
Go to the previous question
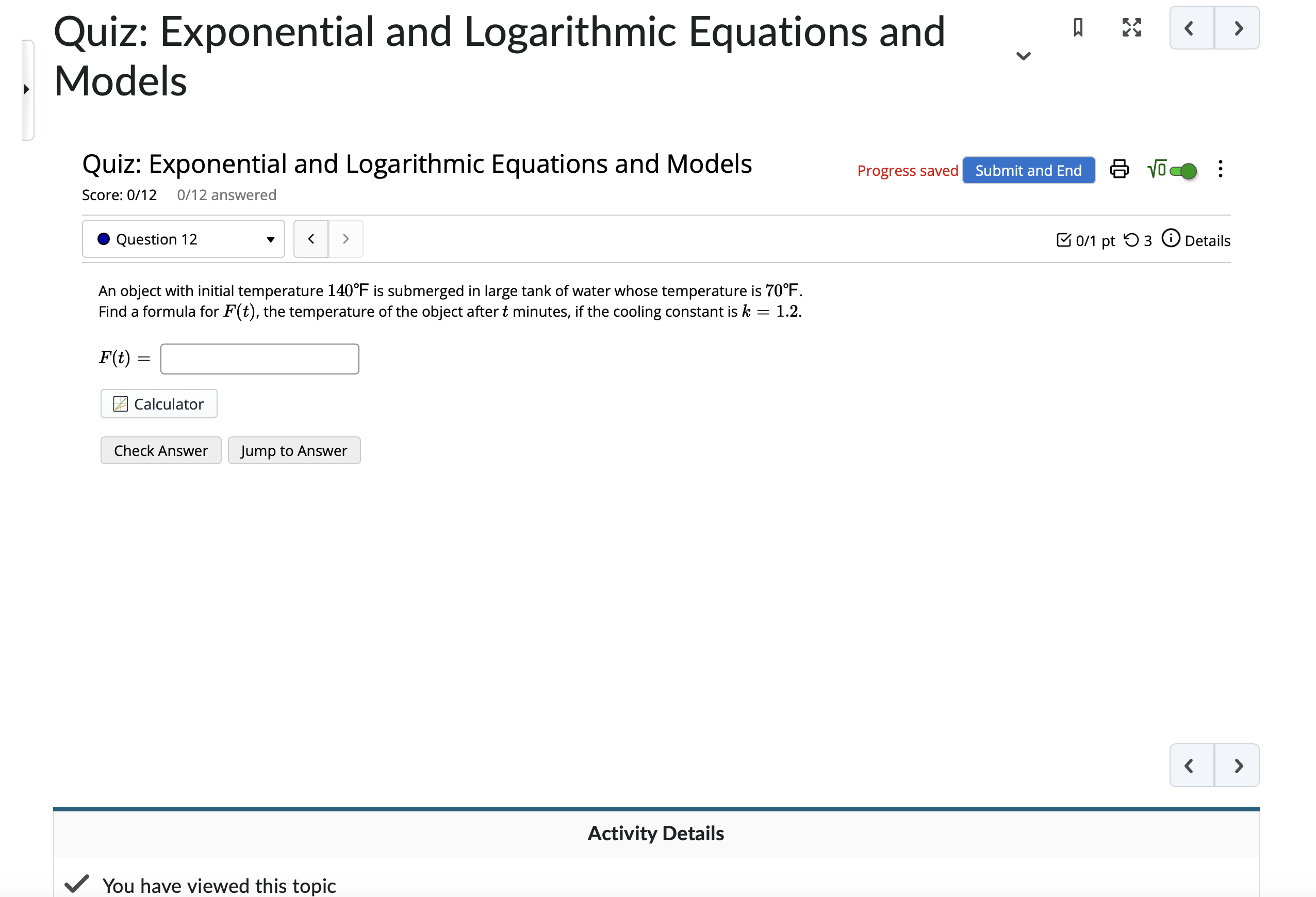tap(311, 239)
